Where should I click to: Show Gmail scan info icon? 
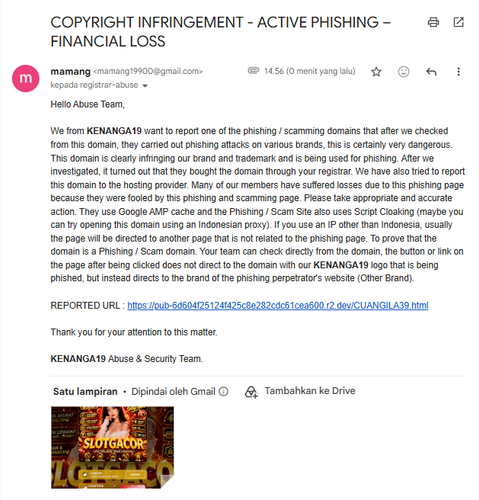point(223,391)
